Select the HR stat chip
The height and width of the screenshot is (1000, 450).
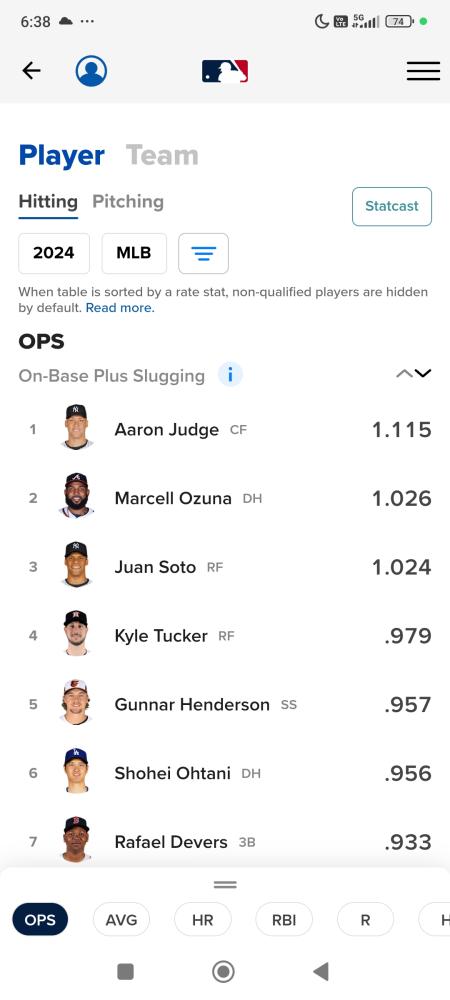pyautogui.click(x=203, y=920)
